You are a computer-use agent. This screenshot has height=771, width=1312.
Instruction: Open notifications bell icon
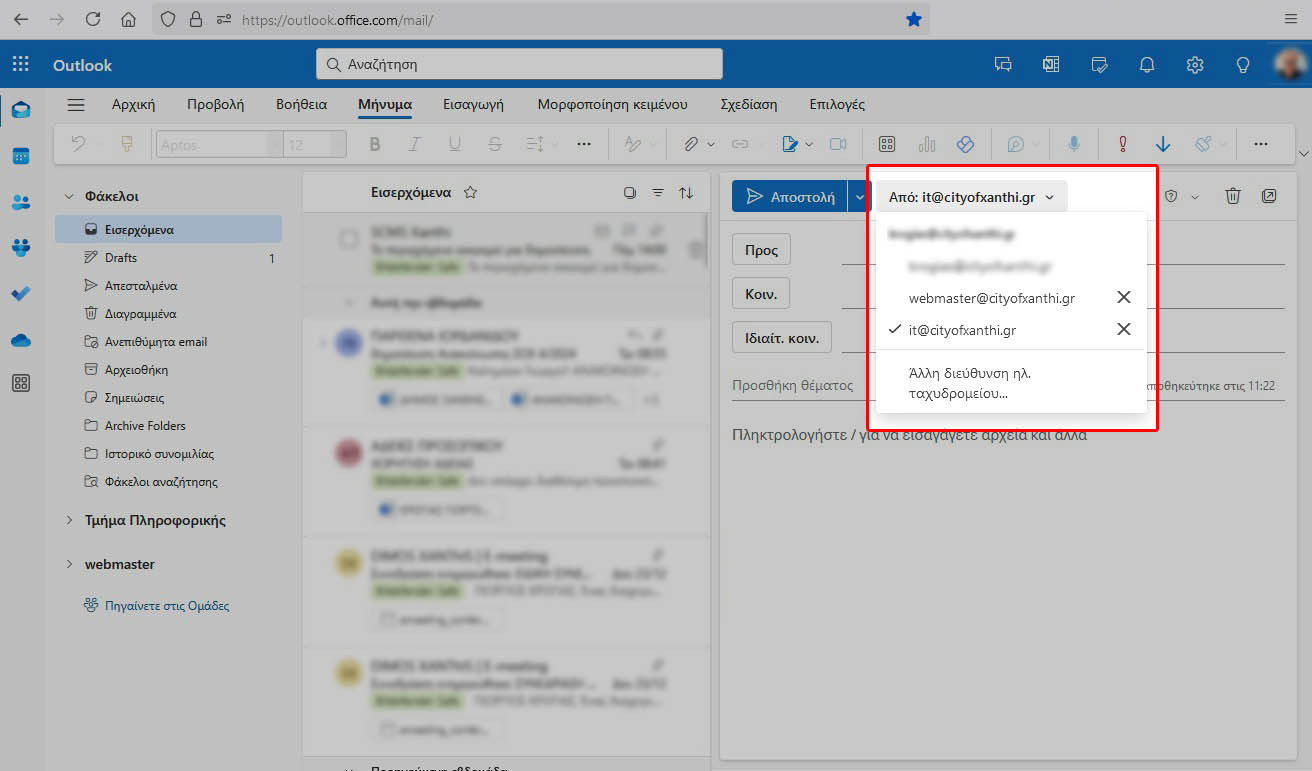1147,65
